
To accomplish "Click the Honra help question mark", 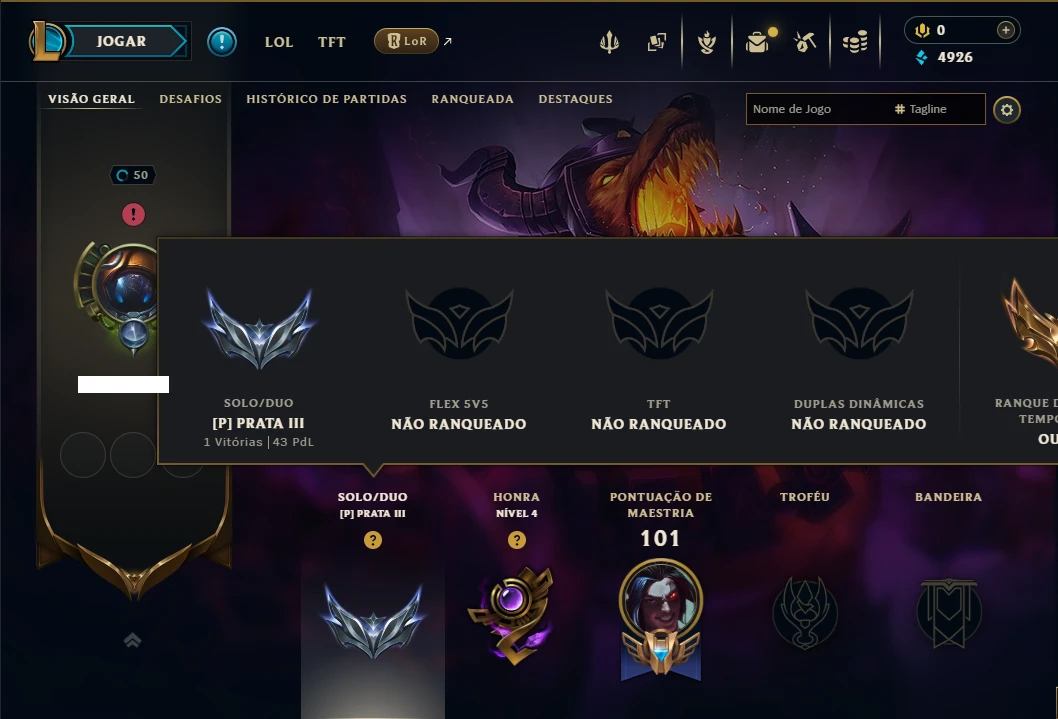I will point(517,540).
